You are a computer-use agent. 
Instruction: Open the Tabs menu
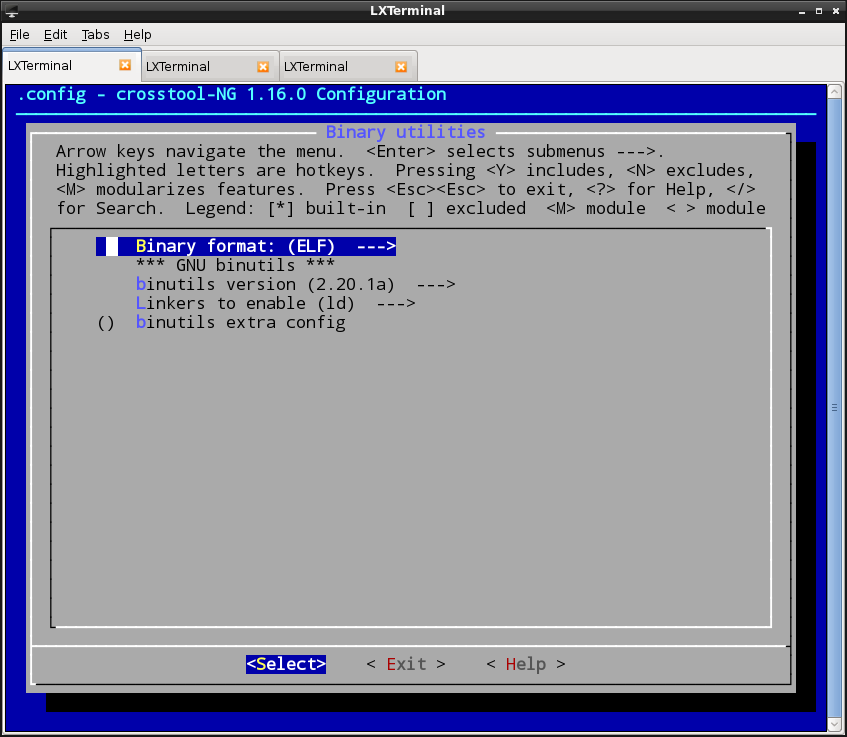pyautogui.click(x=95, y=35)
